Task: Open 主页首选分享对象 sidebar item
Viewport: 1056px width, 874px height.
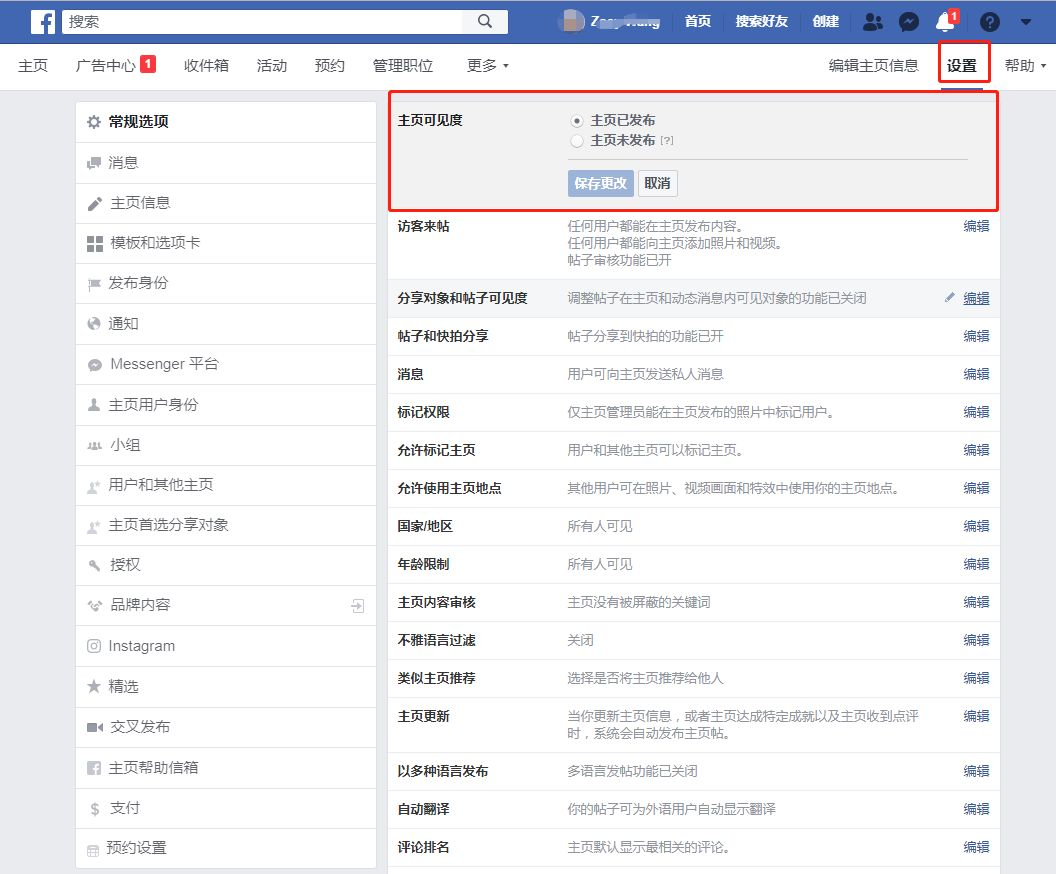Action: [x=226, y=525]
